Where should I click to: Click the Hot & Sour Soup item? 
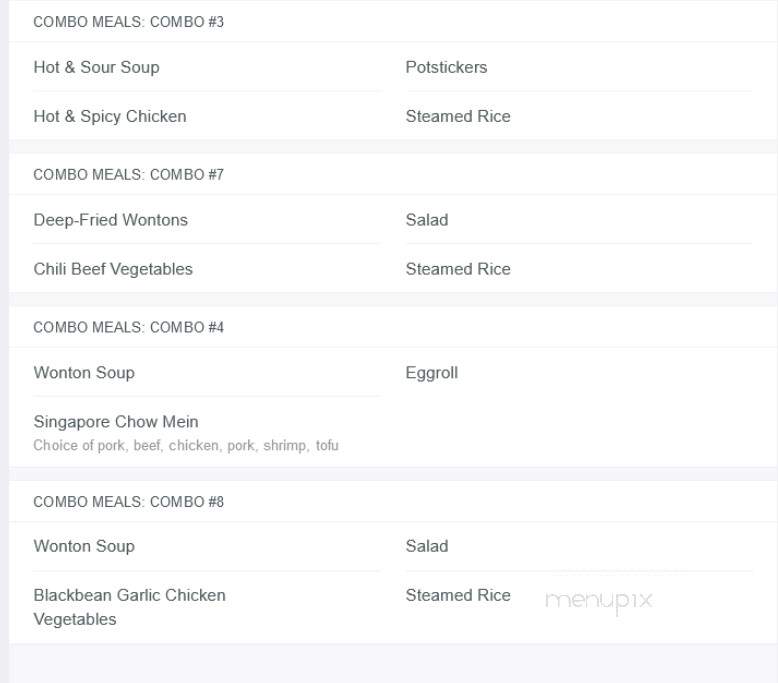[96, 67]
